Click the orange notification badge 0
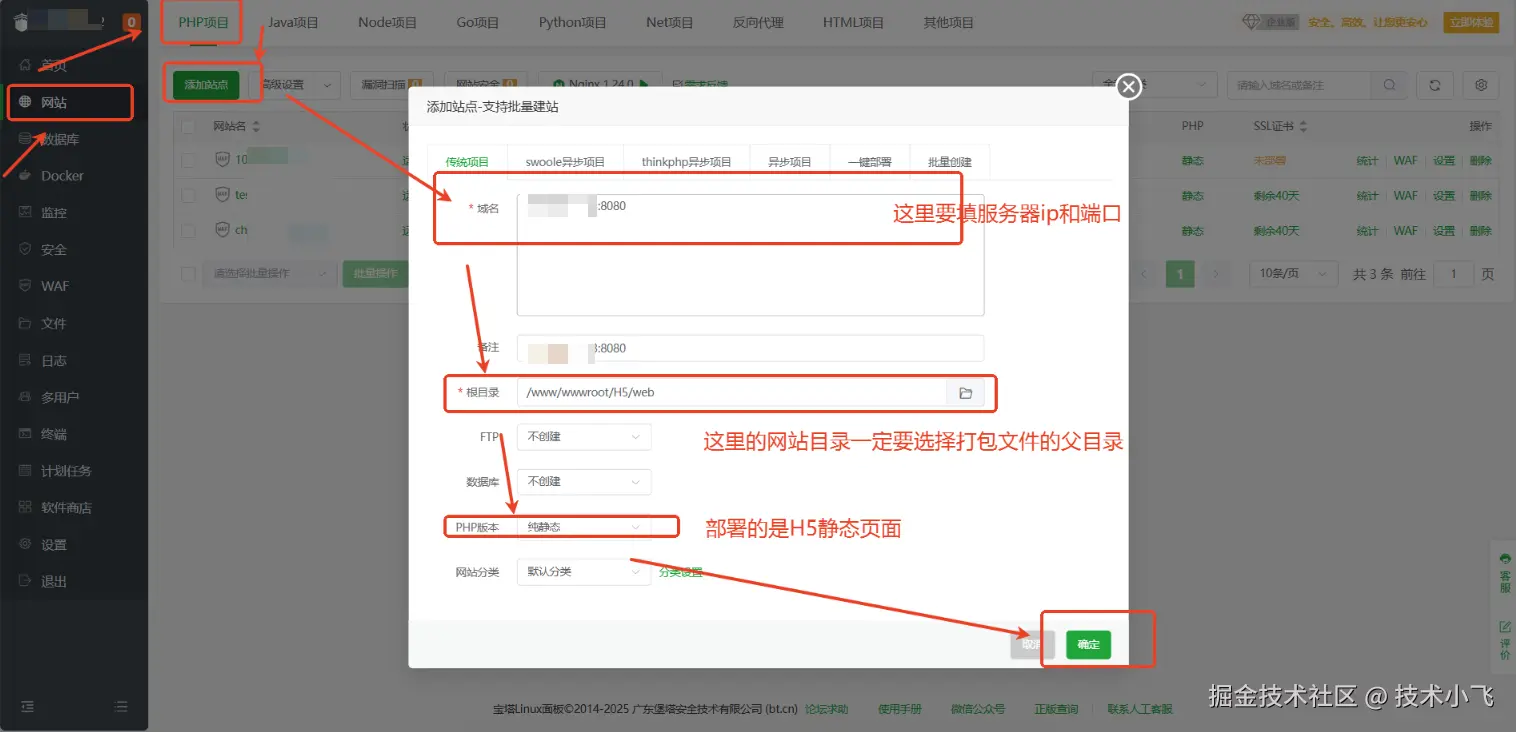The image size is (1516, 732). tap(131, 21)
